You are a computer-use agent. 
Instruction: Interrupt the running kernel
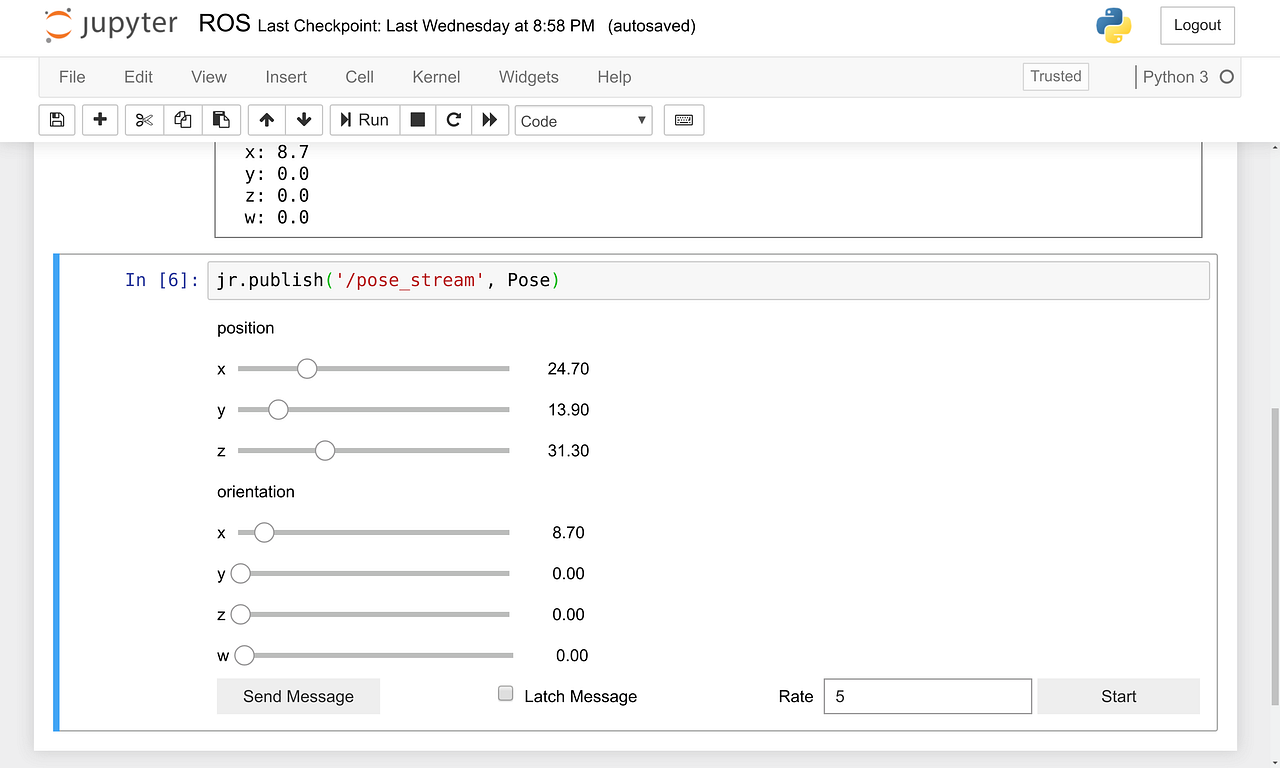417,119
